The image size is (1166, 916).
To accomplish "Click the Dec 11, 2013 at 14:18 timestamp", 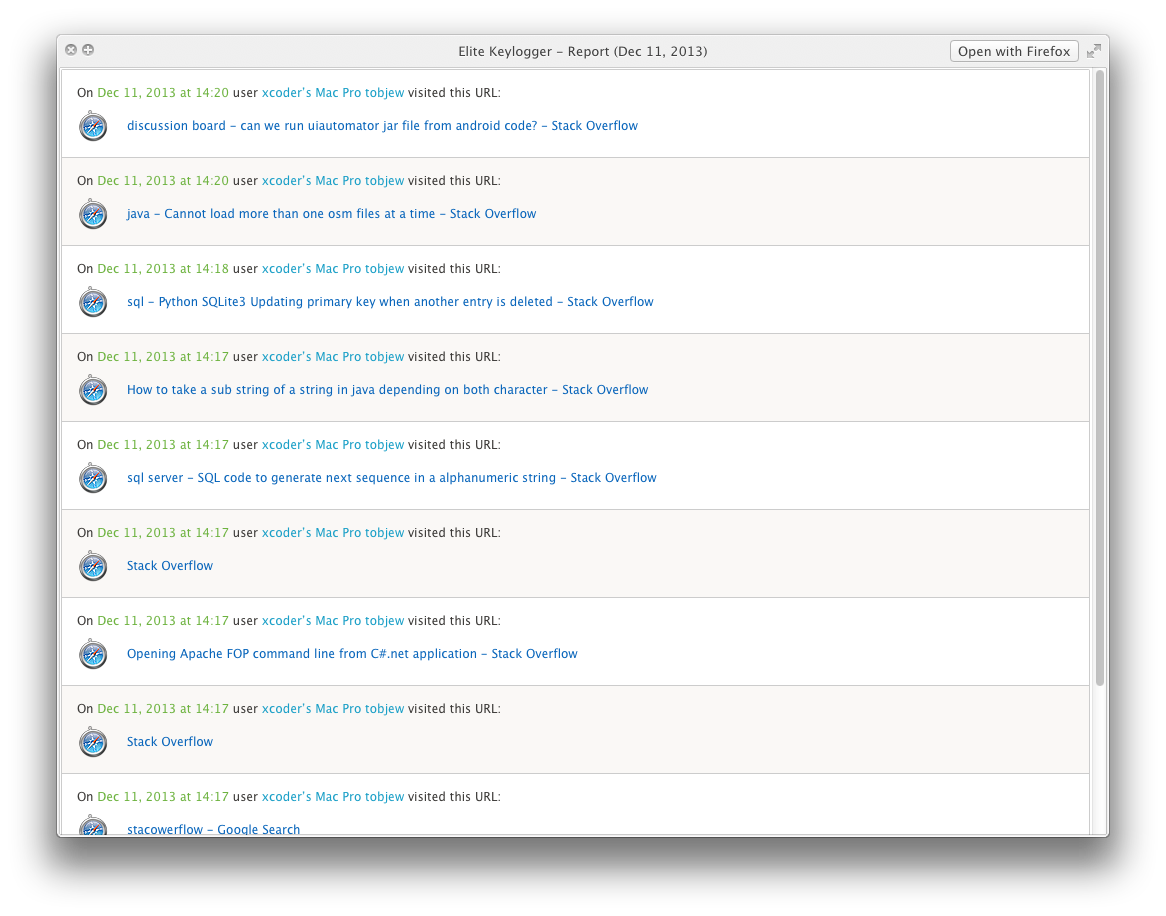I will pos(165,268).
